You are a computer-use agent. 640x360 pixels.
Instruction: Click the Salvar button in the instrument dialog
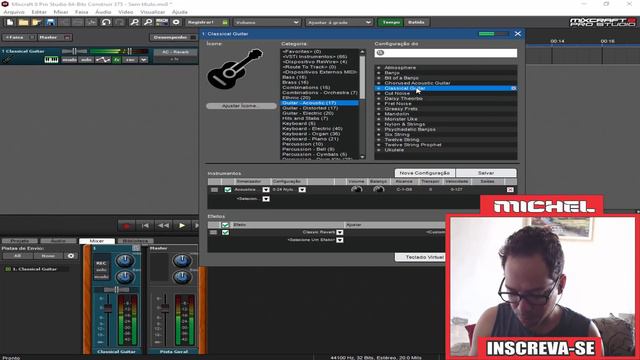pyautogui.click(x=486, y=173)
